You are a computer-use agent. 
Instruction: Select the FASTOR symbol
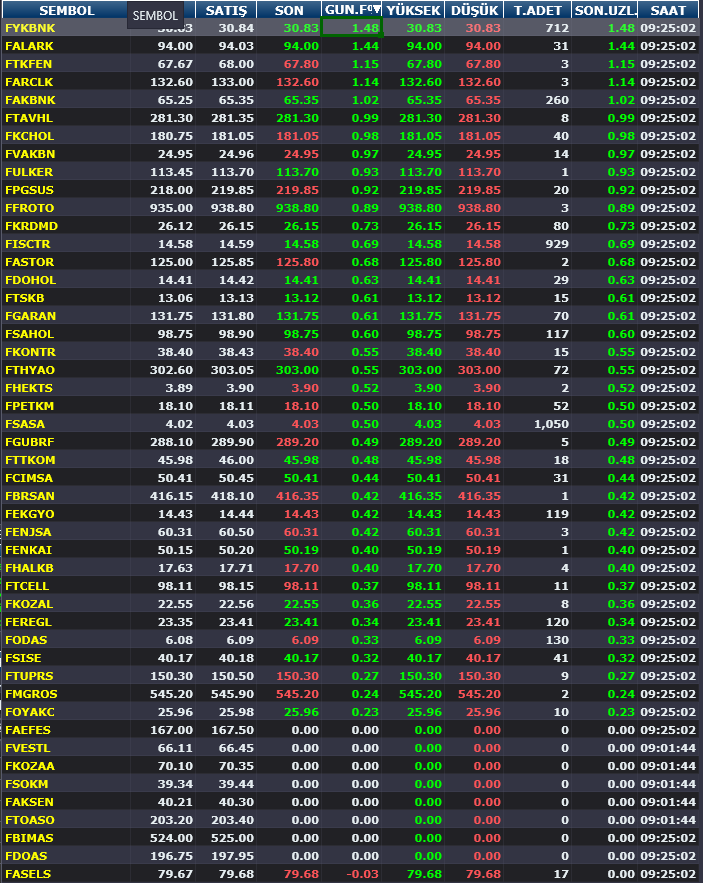29,262
